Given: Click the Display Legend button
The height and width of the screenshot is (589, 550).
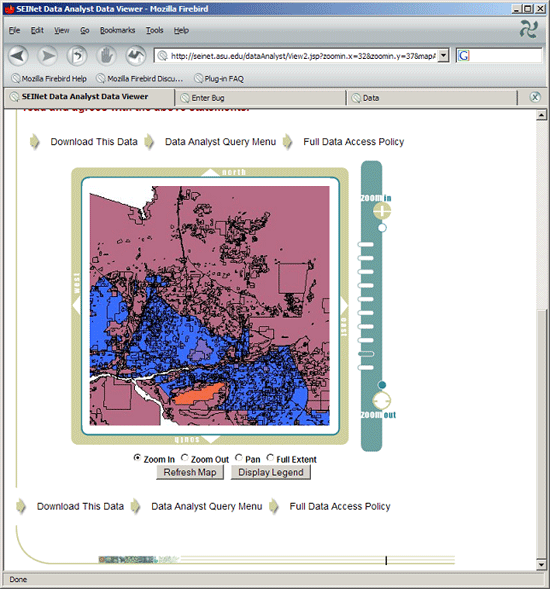Looking at the screenshot, I should pos(270,472).
